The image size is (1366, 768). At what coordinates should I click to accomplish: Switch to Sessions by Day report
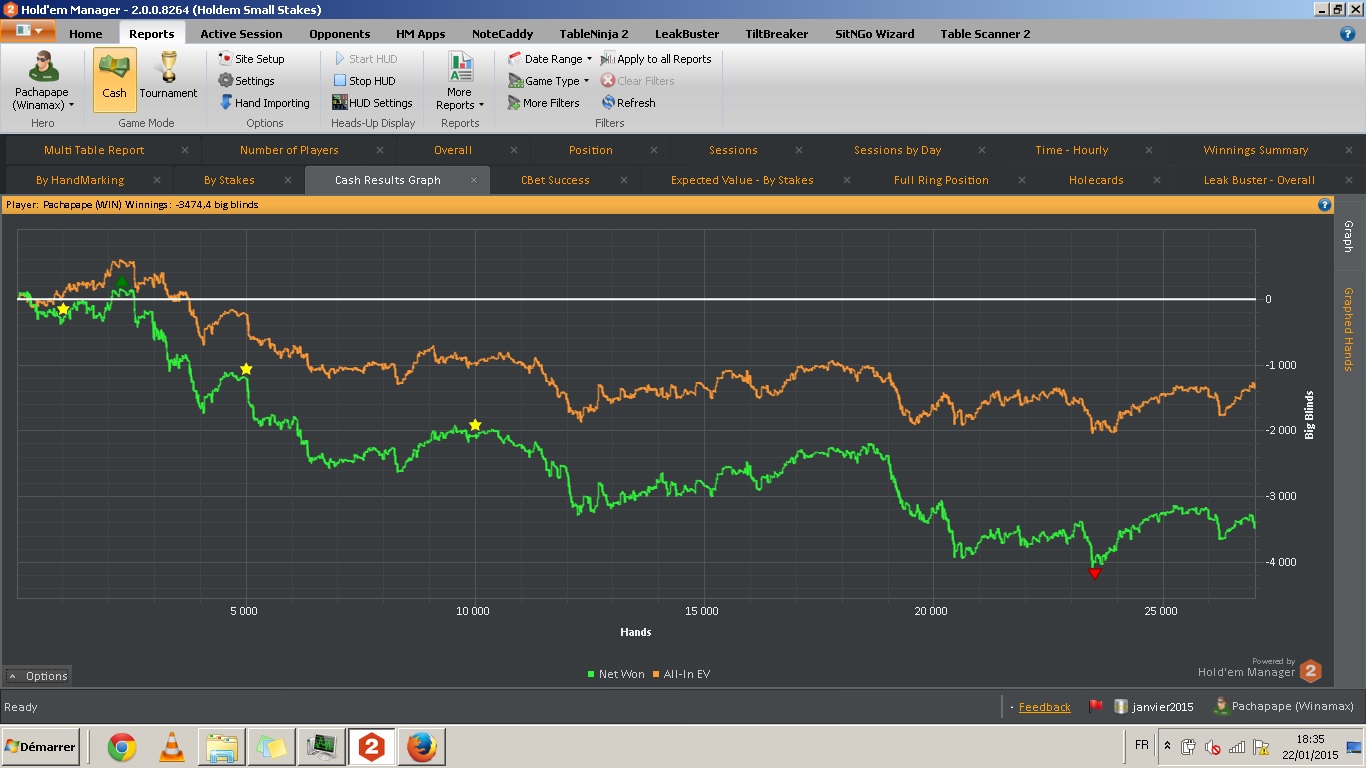(897, 150)
